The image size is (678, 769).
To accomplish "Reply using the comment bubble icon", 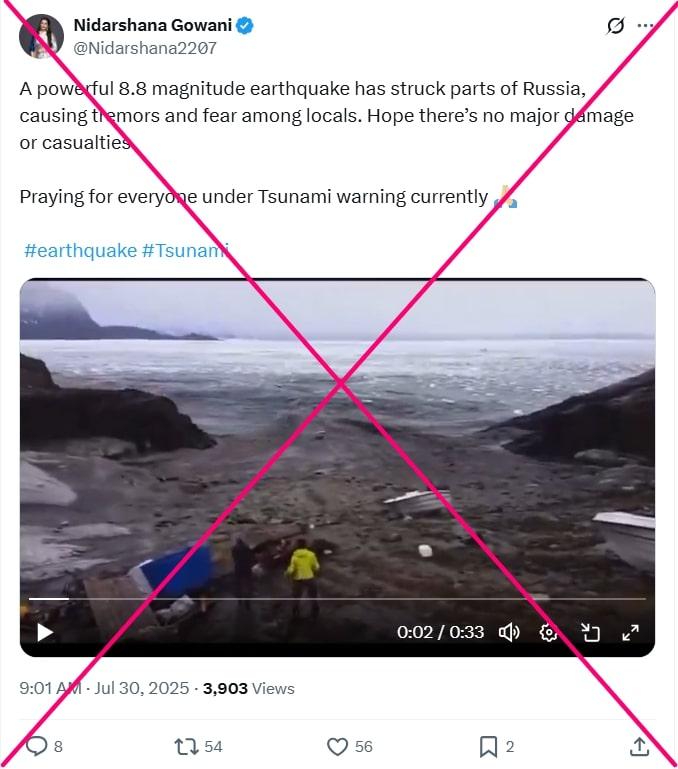I will [x=36, y=746].
